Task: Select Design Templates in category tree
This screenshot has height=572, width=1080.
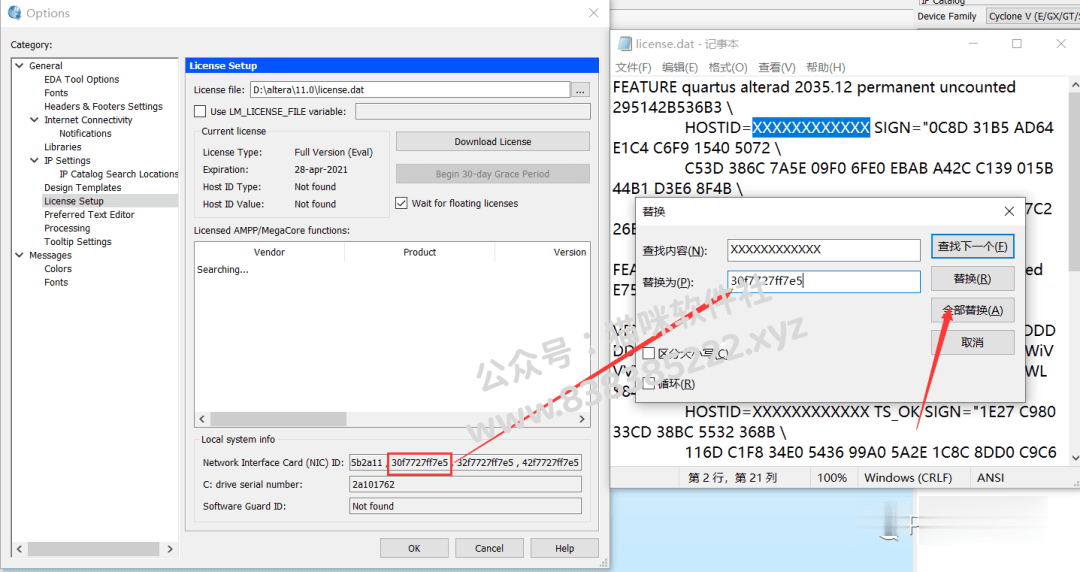Action: 83,187
